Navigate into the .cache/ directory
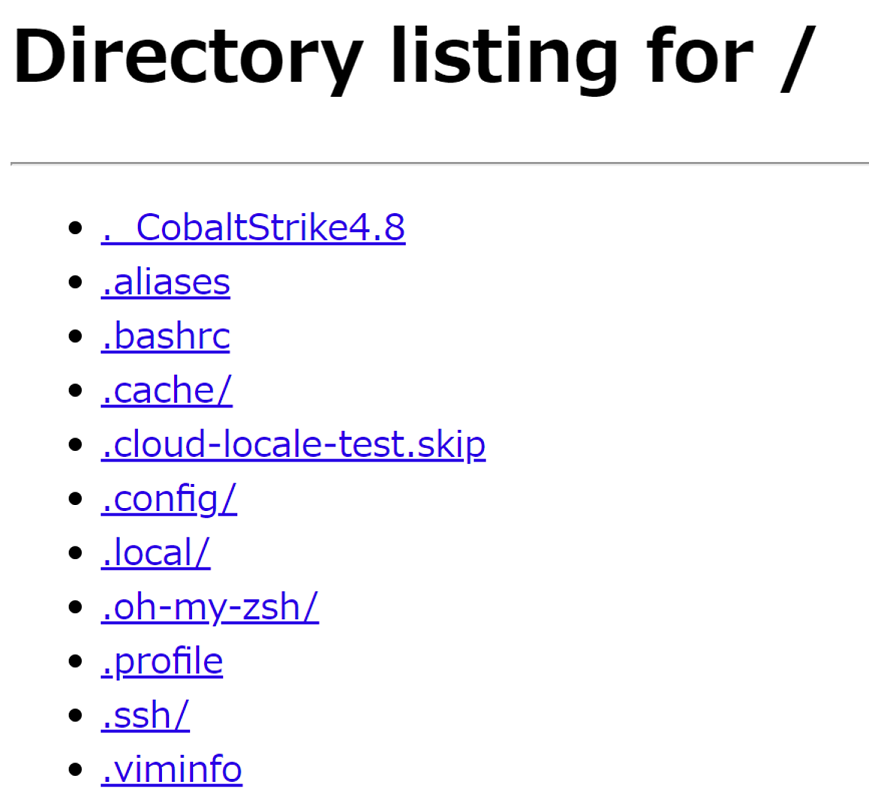 pyautogui.click(x=166, y=390)
